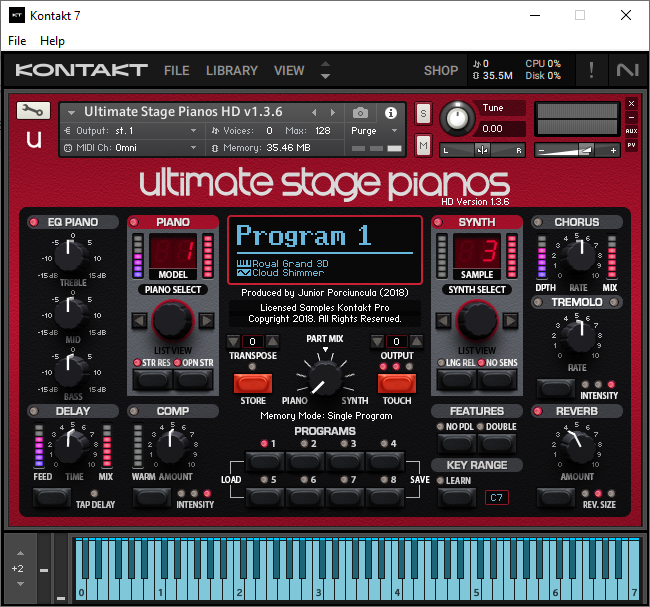Click the REV. SIZE button
Image resolution: width=650 pixels, height=607 pixels.
(556, 497)
